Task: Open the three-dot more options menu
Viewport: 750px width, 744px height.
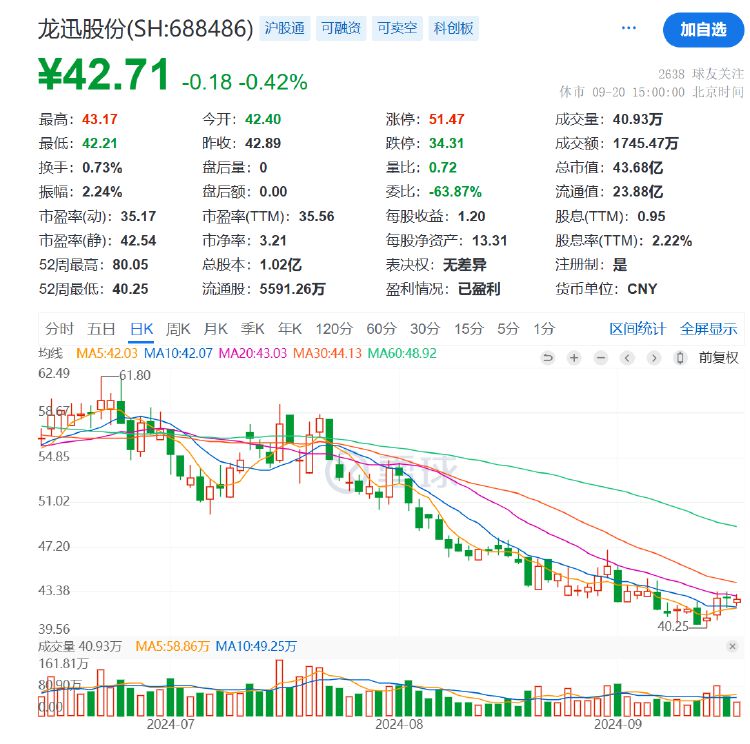Action: [x=629, y=28]
